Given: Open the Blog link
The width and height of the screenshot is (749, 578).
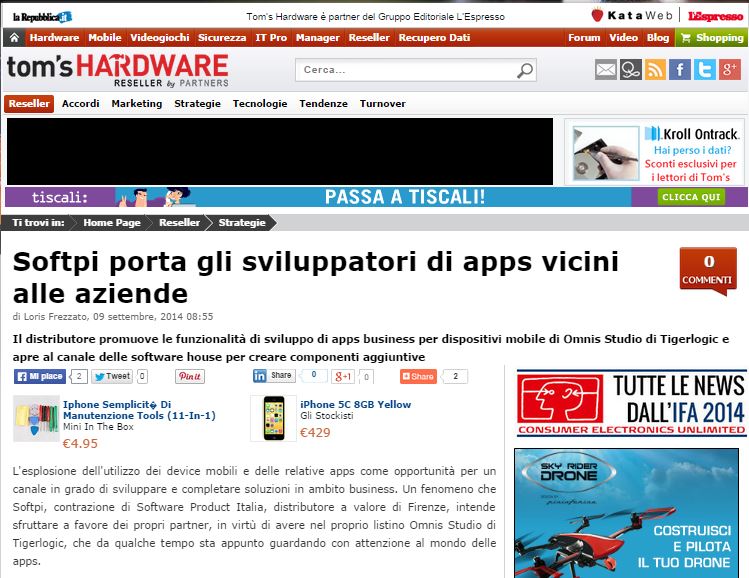Looking at the screenshot, I should [x=658, y=38].
